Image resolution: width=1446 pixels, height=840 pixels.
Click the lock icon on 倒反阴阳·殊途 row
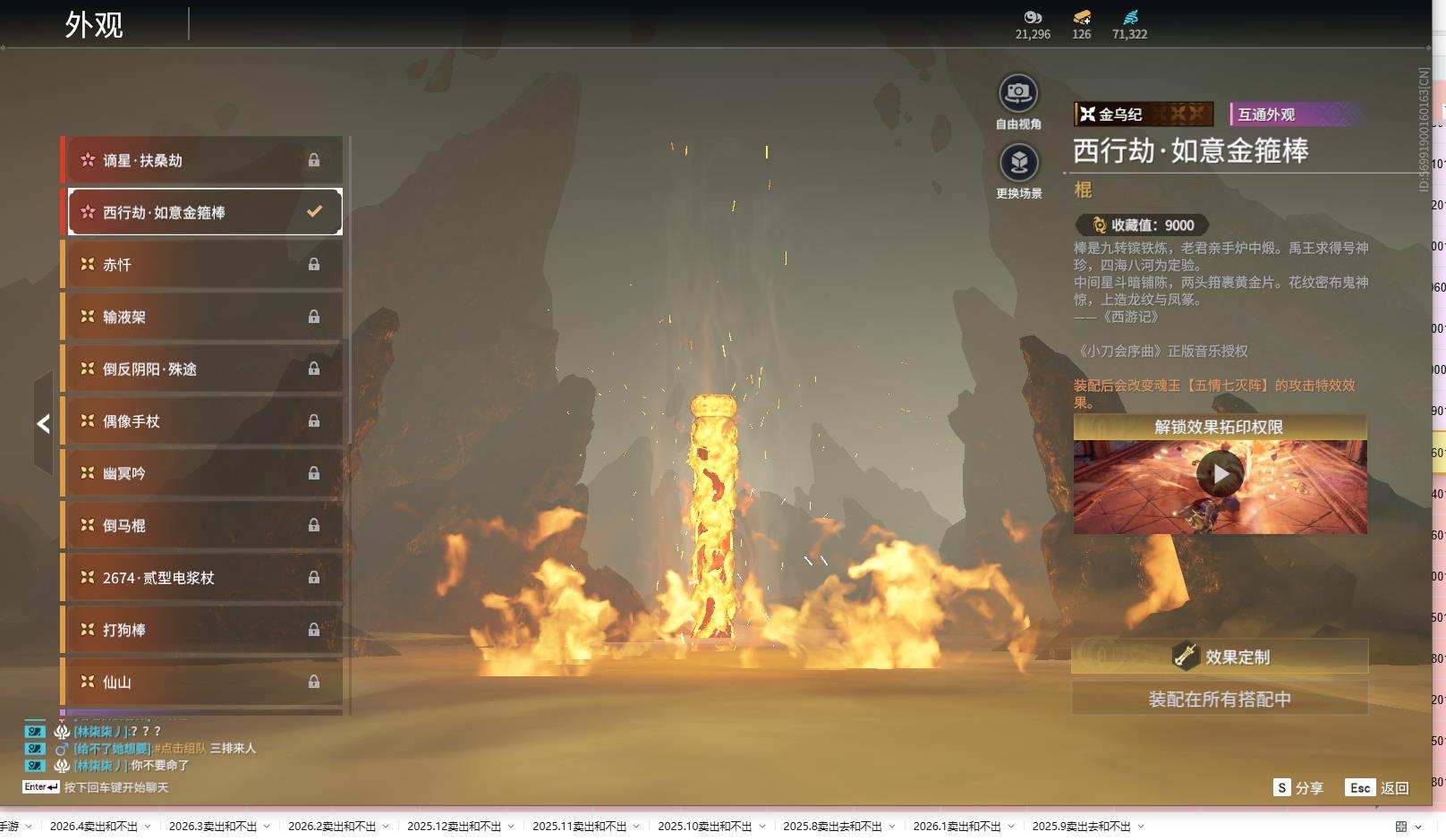tap(314, 369)
